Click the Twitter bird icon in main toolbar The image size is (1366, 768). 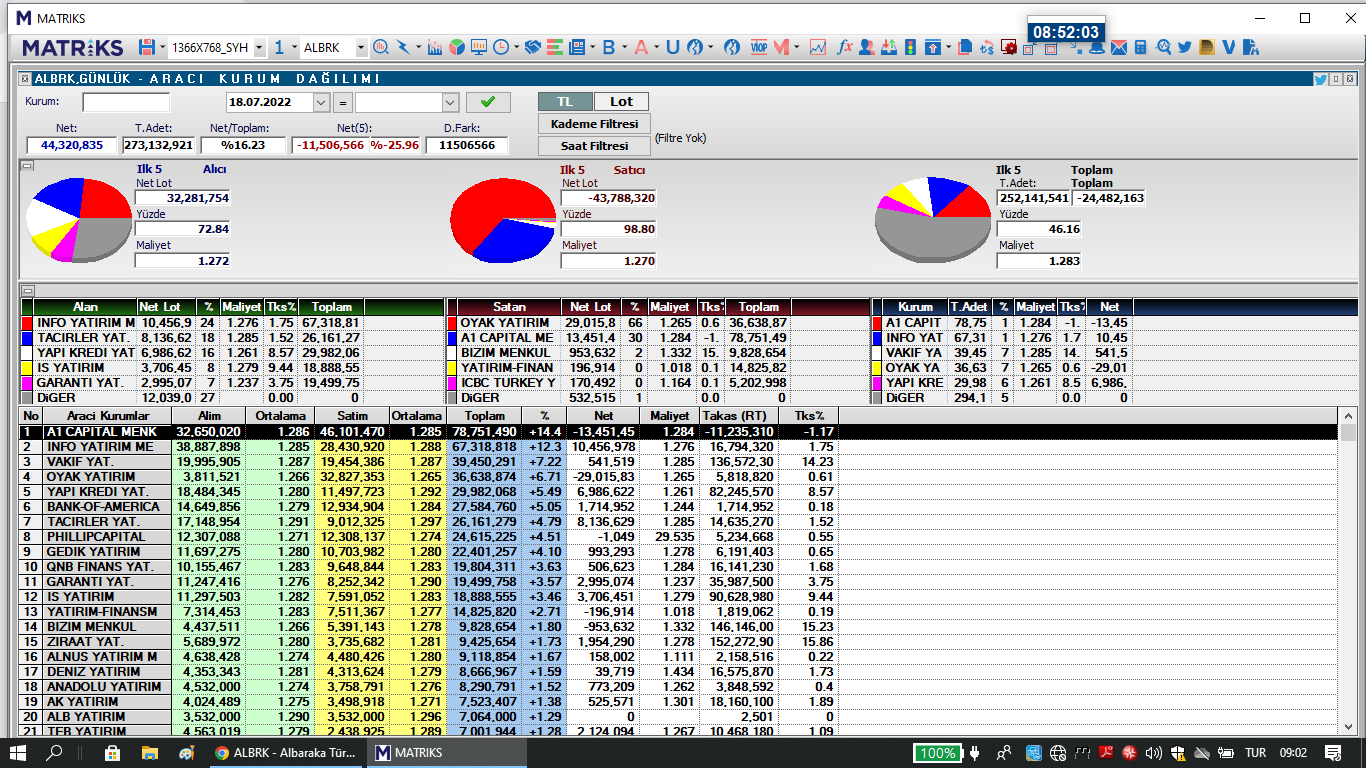[x=1185, y=47]
